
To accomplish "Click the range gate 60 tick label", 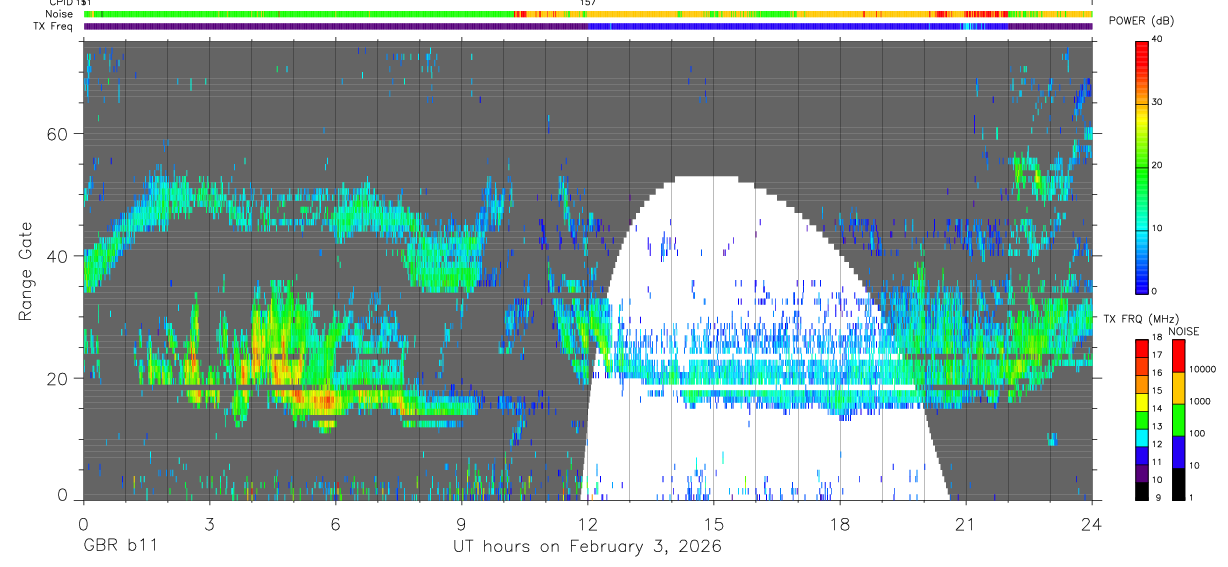I will point(58,133).
